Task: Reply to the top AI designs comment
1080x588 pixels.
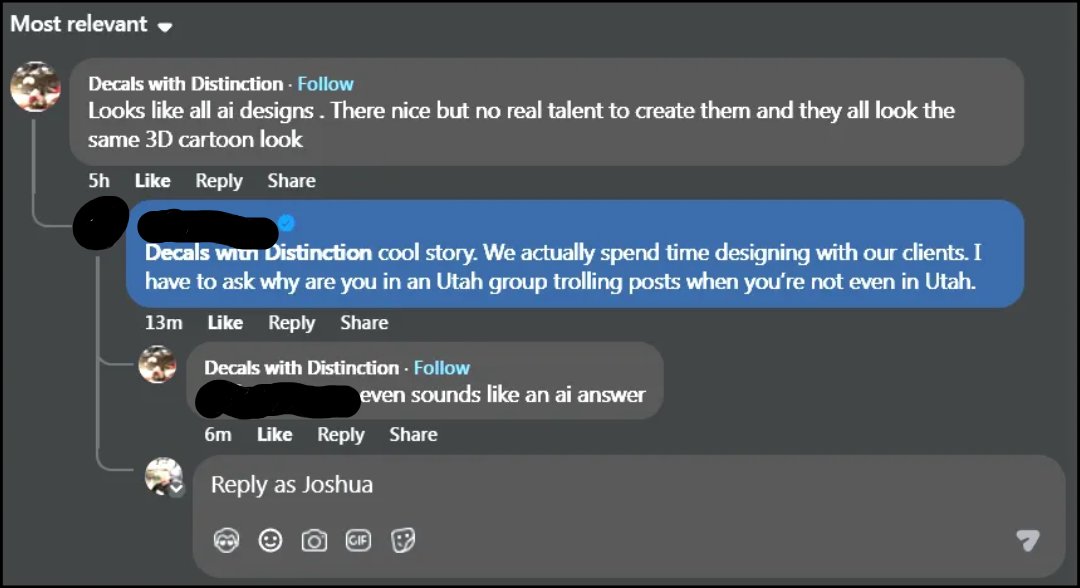Action: click(x=219, y=181)
